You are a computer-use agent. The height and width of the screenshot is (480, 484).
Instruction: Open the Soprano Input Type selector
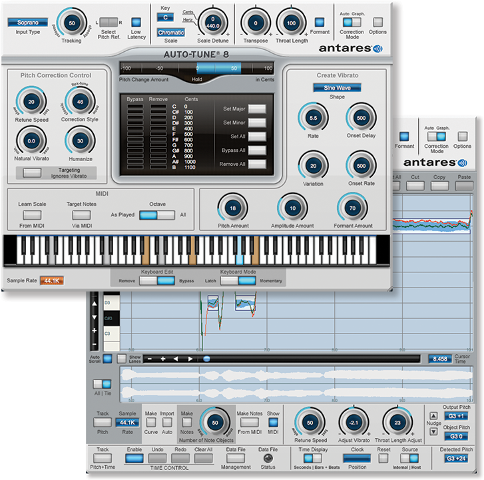click(28, 22)
